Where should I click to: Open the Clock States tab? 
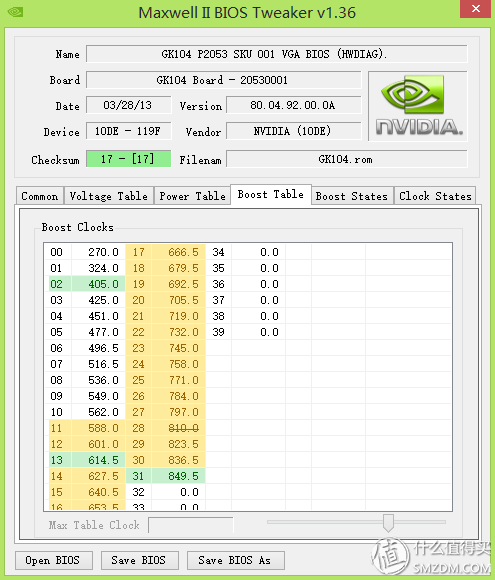(435, 196)
